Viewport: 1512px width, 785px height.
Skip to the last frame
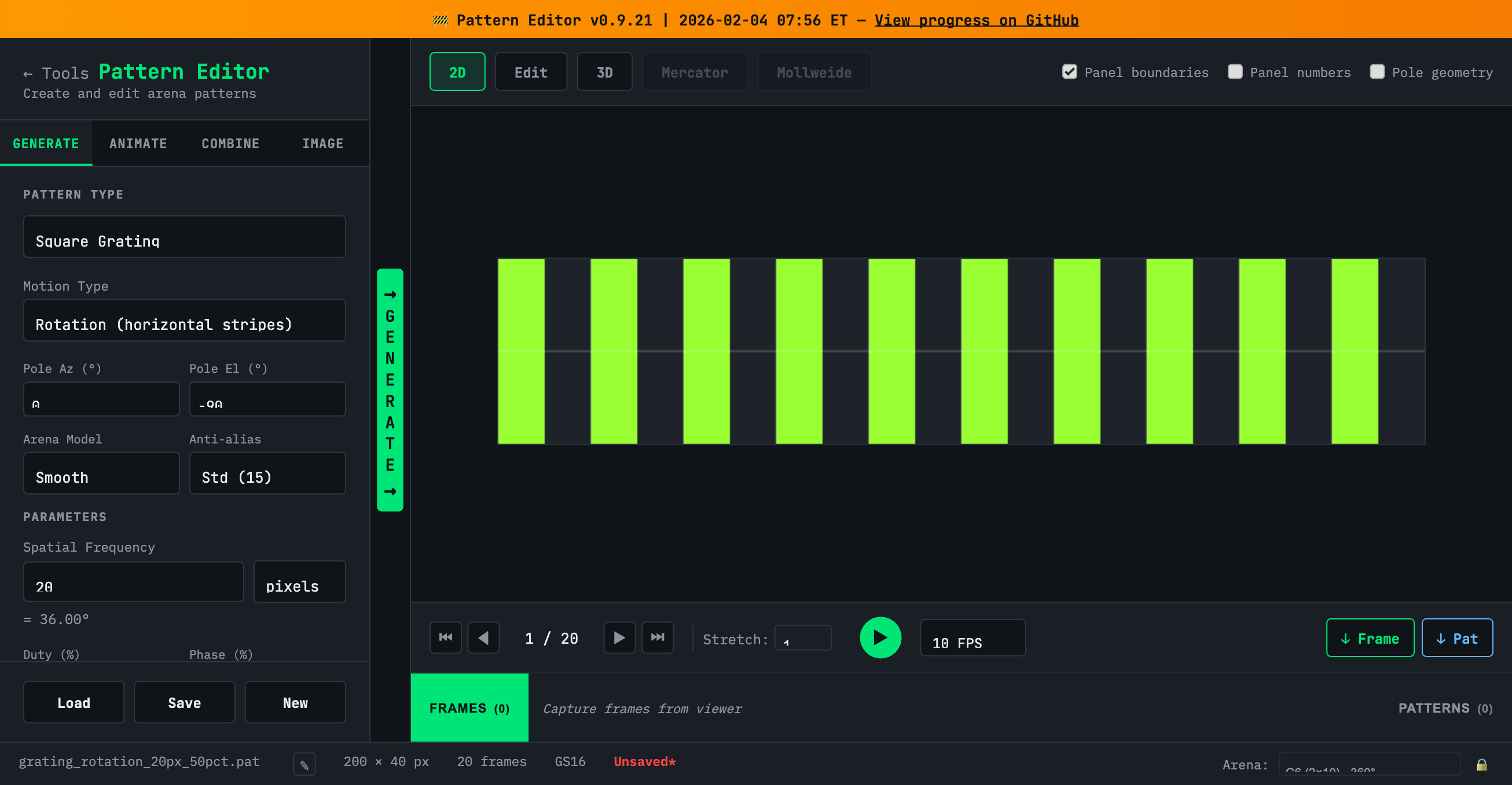coord(658,637)
